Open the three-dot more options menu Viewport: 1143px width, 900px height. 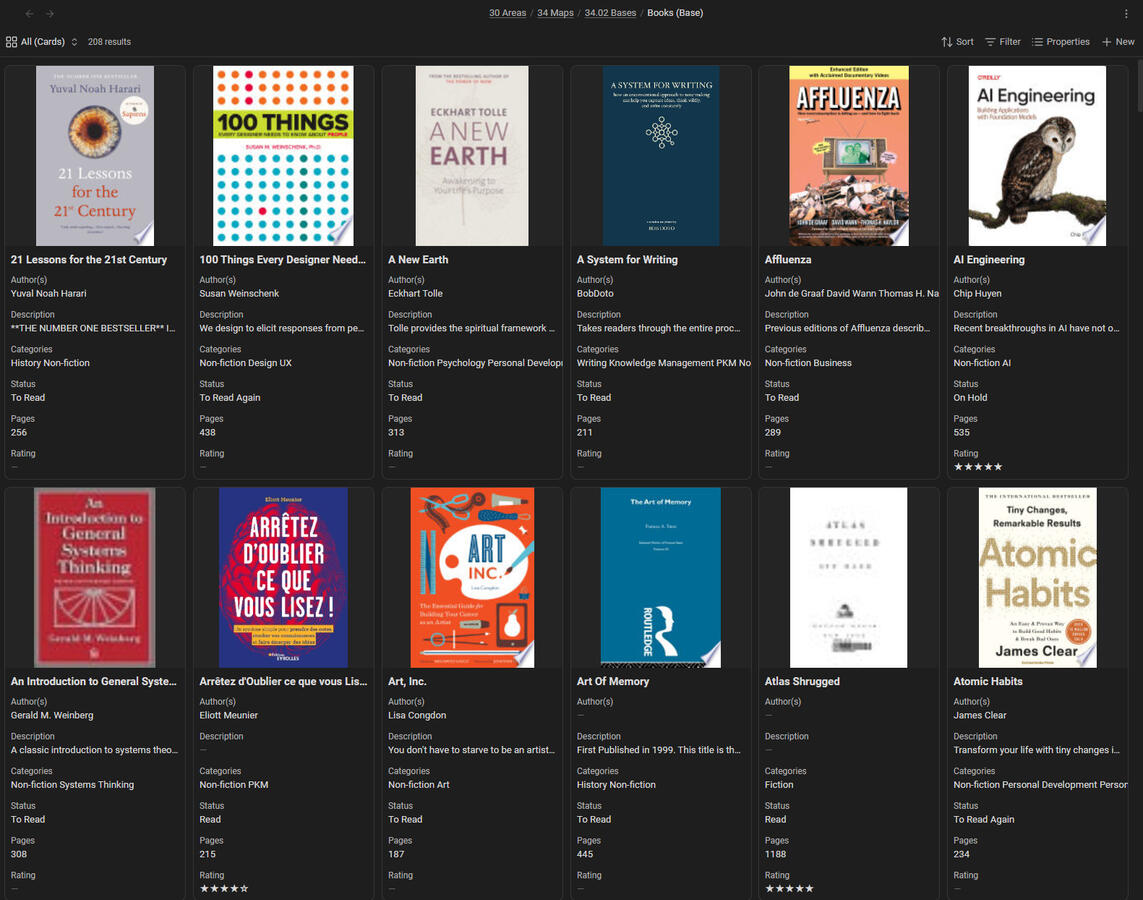tap(1127, 12)
